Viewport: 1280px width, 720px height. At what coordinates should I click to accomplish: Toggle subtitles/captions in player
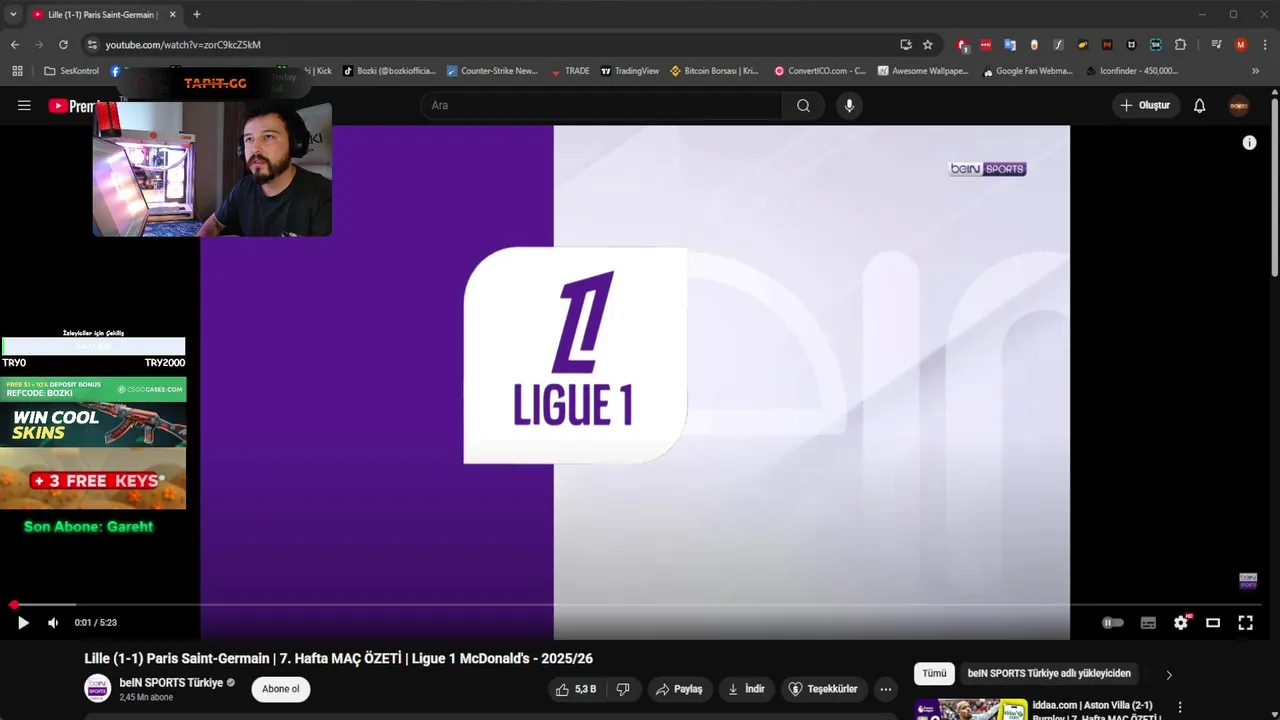1148,623
